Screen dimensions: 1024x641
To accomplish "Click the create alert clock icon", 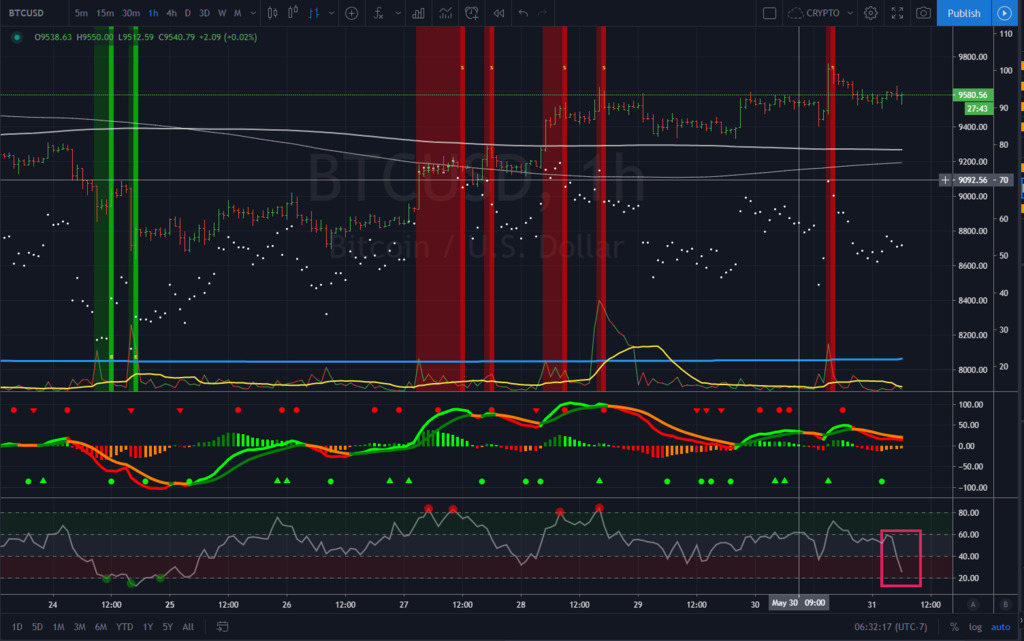I will click(471, 13).
